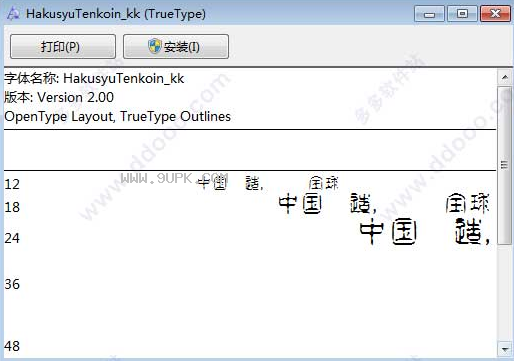Image resolution: width=514 pixels, height=361 pixels.
Task: Click the 24-point sample text 中国
Action: click(x=388, y=231)
